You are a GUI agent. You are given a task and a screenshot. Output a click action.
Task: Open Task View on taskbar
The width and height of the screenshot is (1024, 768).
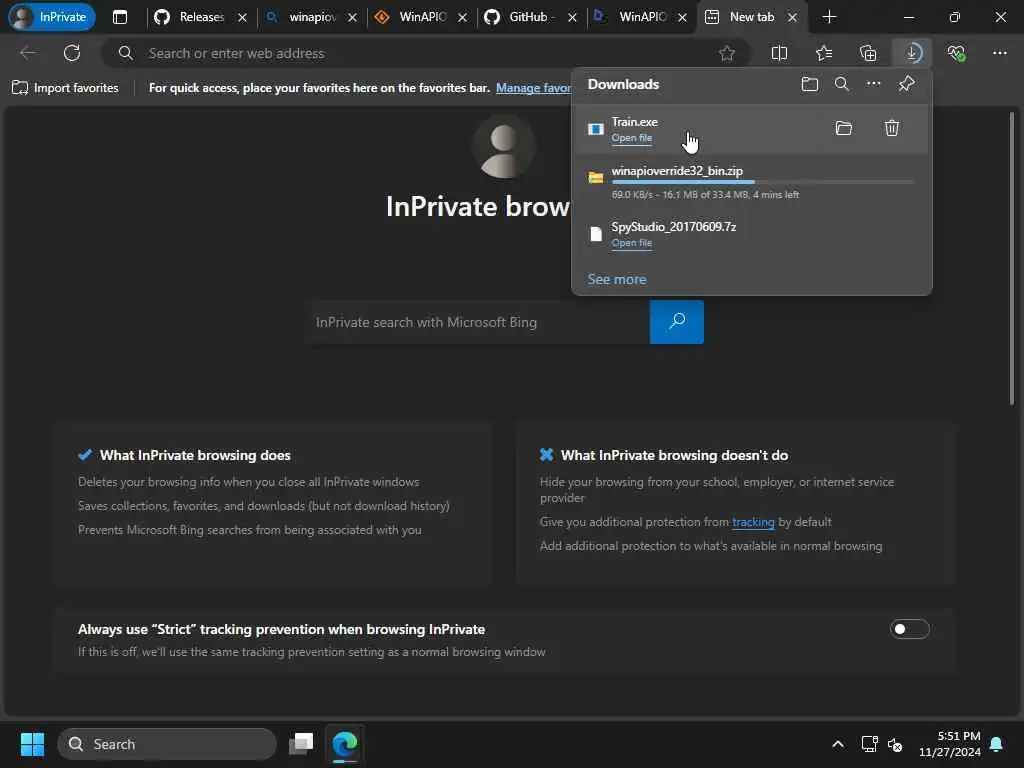click(x=301, y=744)
